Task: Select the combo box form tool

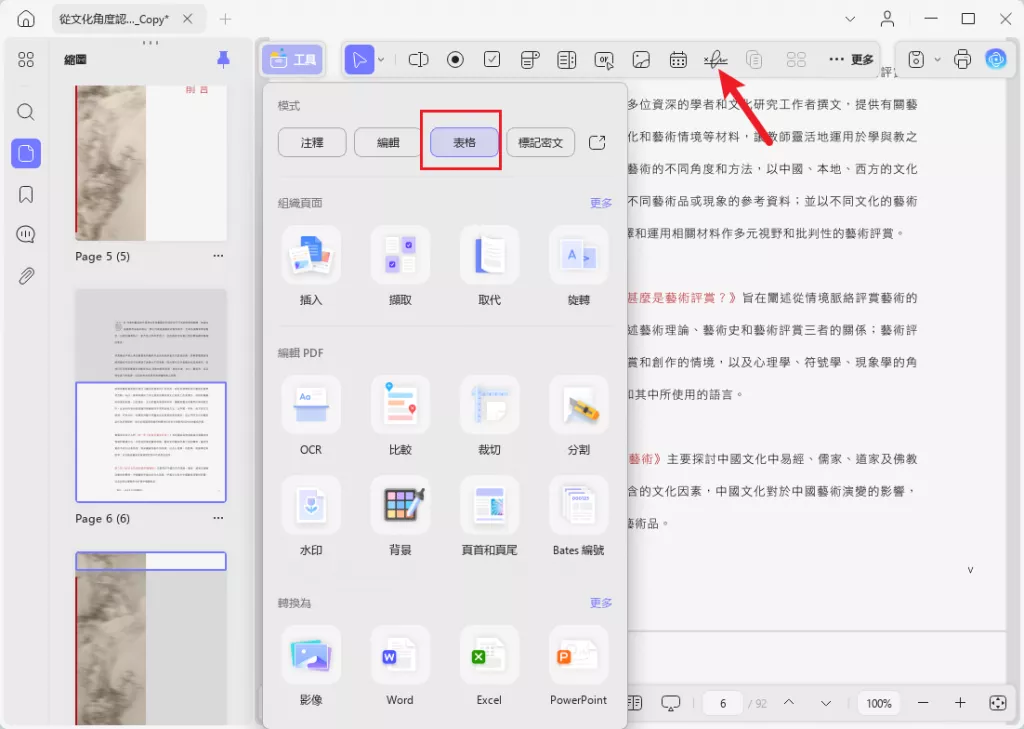Action: [x=530, y=60]
